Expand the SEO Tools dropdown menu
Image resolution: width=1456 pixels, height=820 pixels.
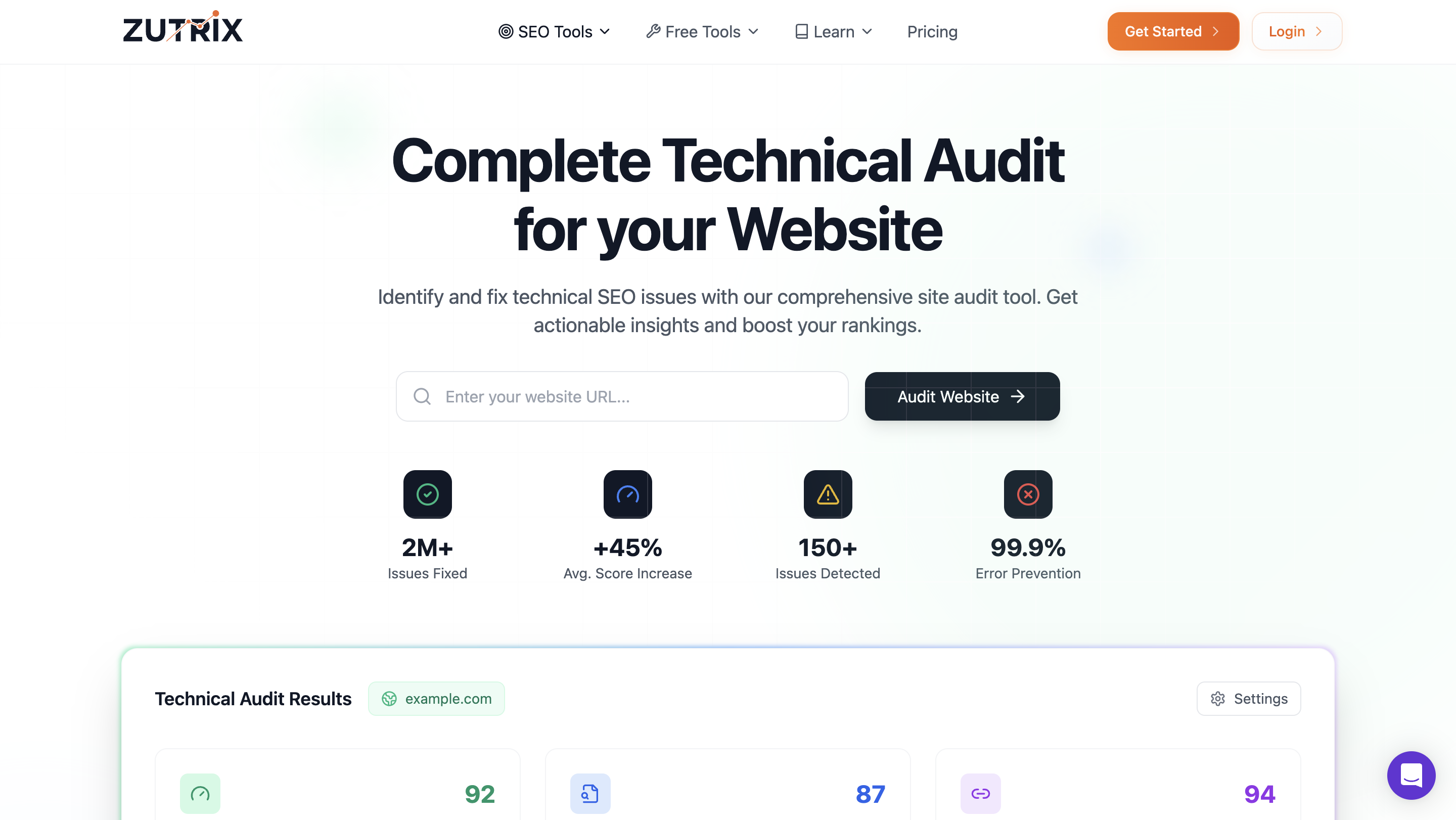555,31
